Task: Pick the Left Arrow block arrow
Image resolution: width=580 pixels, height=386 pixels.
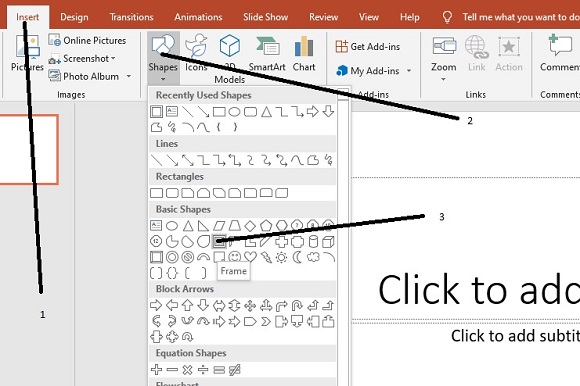Action: pos(172,305)
